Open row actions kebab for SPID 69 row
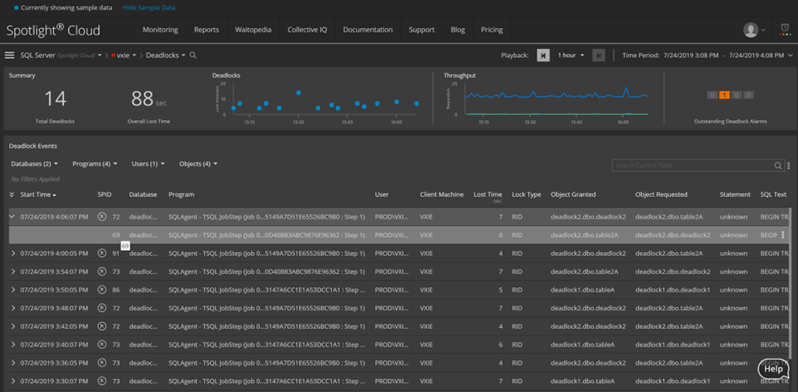 click(783, 235)
